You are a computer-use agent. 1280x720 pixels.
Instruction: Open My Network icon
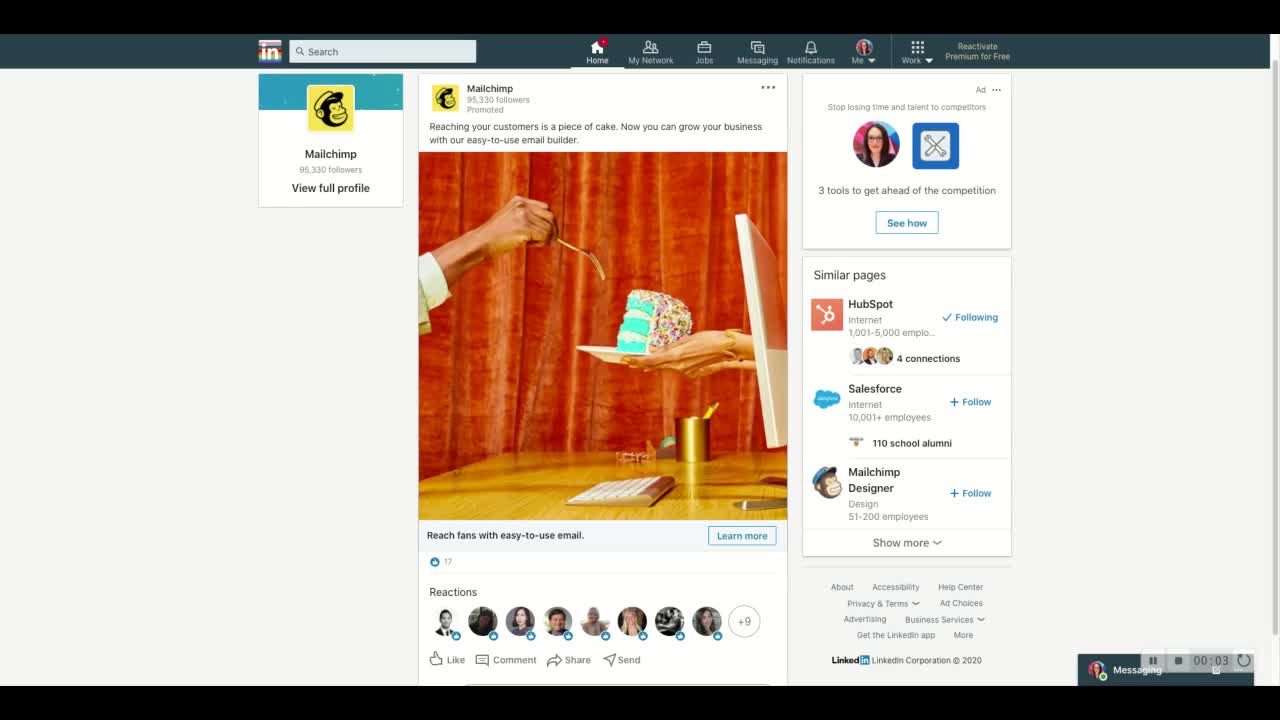(x=650, y=47)
